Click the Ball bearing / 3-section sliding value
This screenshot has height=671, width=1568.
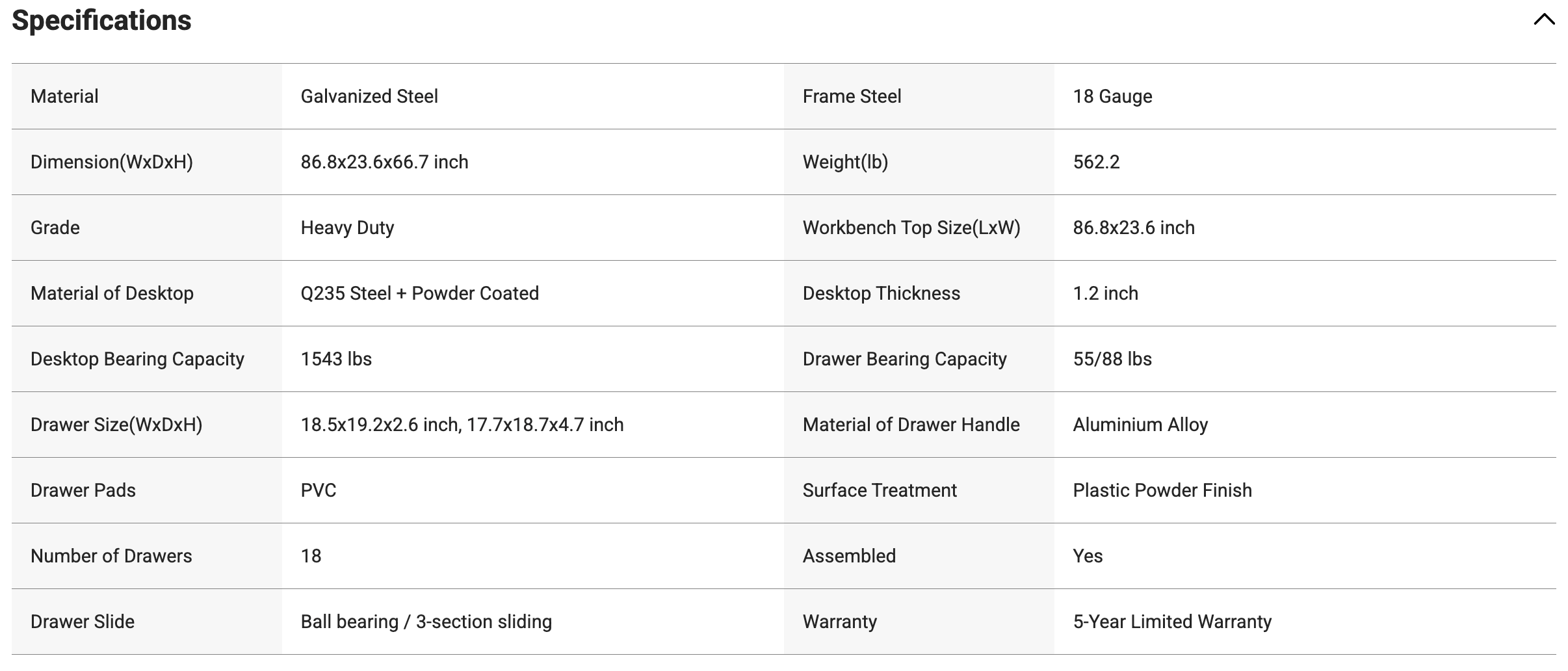(x=426, y=622)
